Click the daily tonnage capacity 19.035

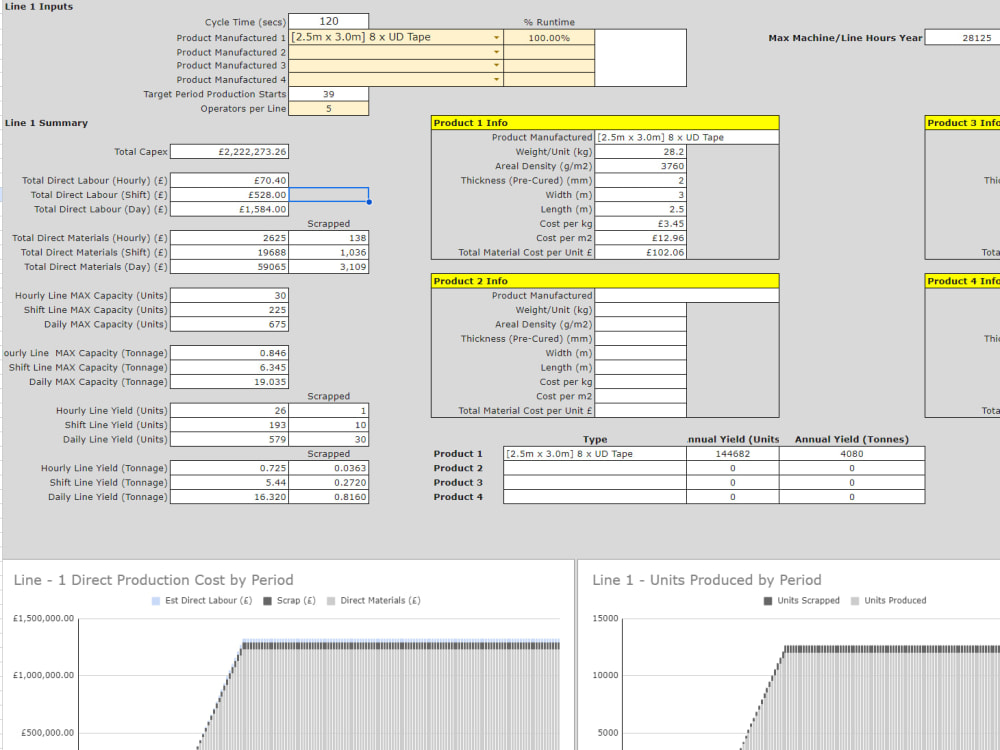coord(230,382)
